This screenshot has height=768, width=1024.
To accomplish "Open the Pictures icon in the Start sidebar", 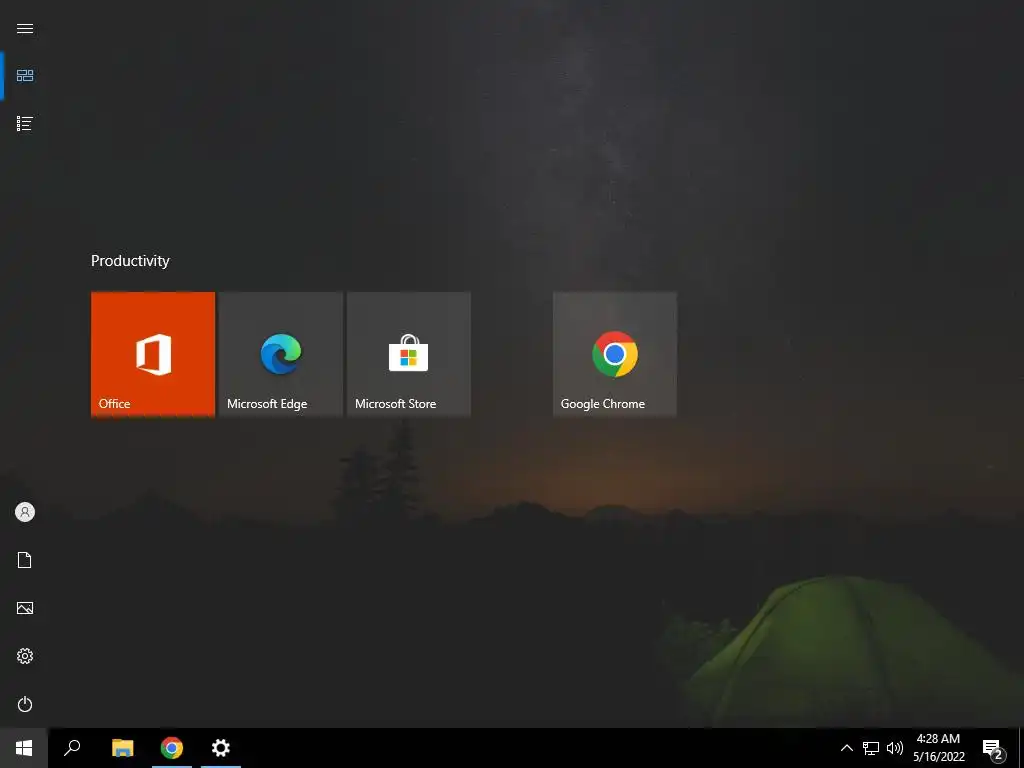I will point(25,608).
